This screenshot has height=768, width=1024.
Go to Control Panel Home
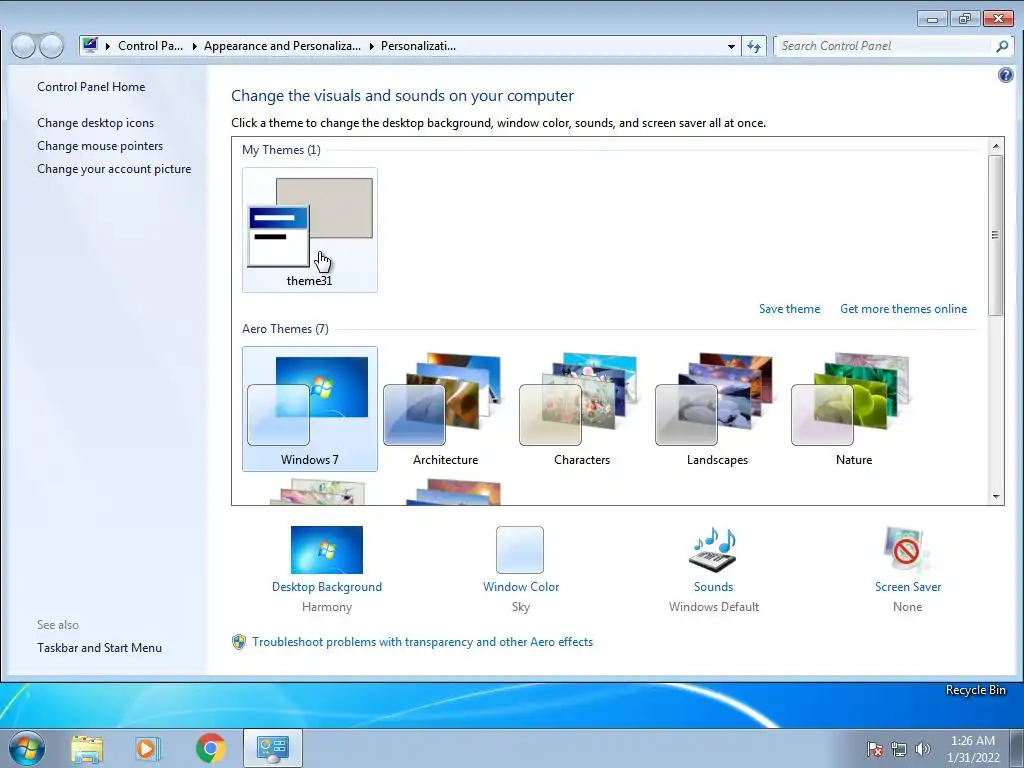[x=91, y=87]
